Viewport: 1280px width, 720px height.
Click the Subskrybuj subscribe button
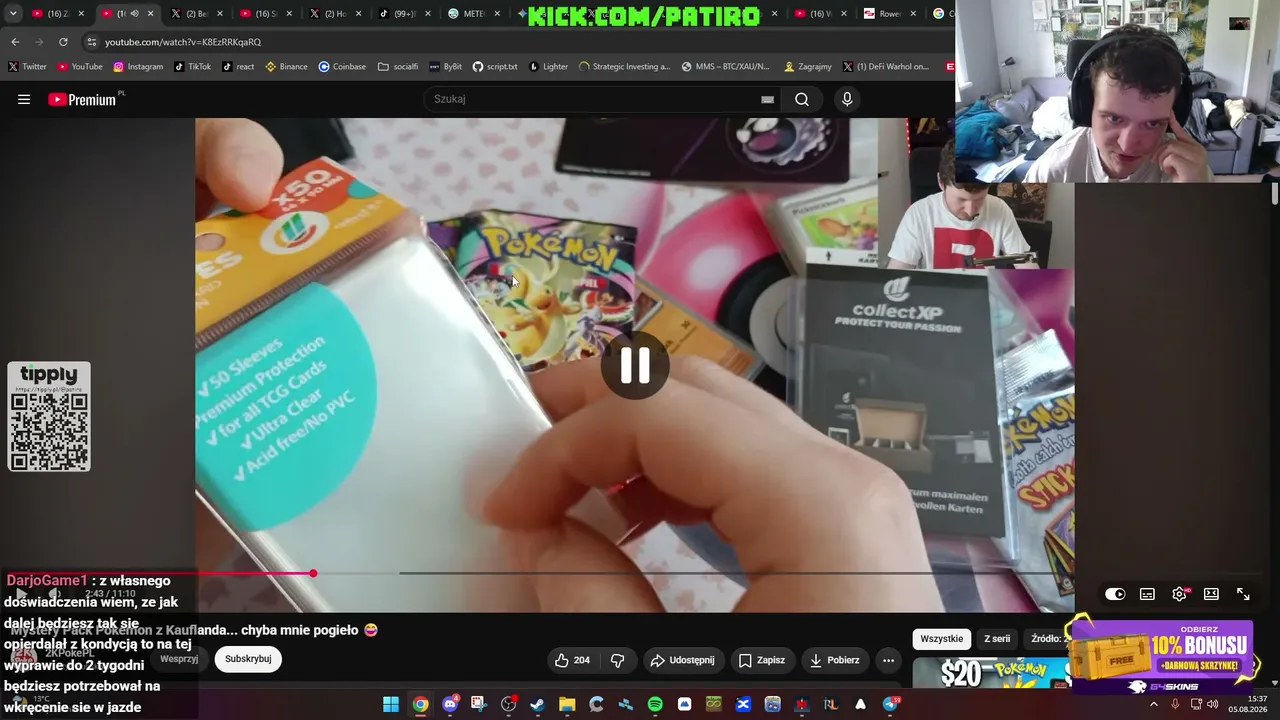tap(248, 659)
